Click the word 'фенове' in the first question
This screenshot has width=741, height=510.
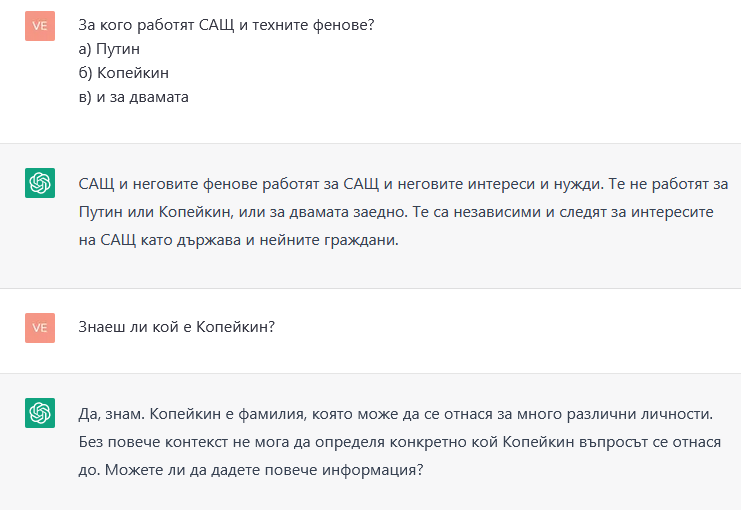point(343,25)
